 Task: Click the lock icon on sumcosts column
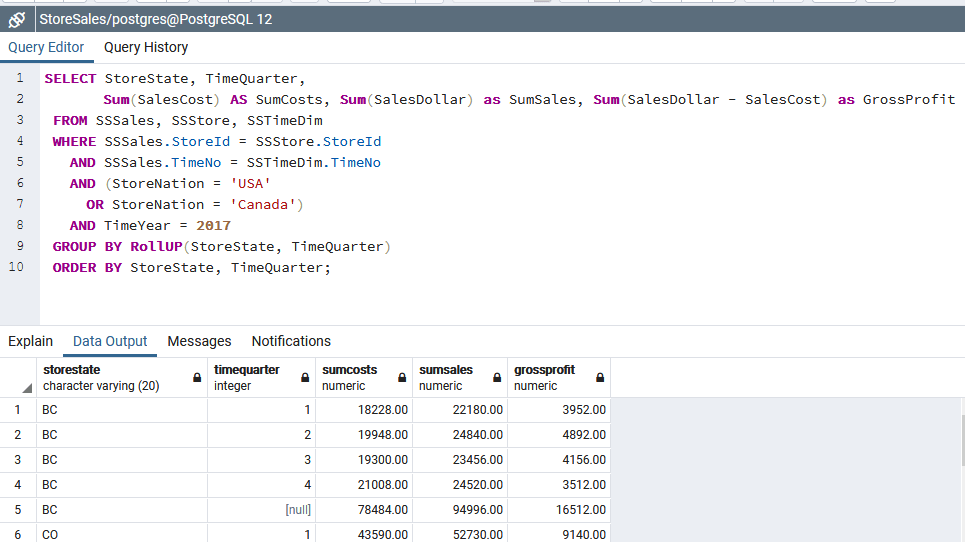click(402, 378)
